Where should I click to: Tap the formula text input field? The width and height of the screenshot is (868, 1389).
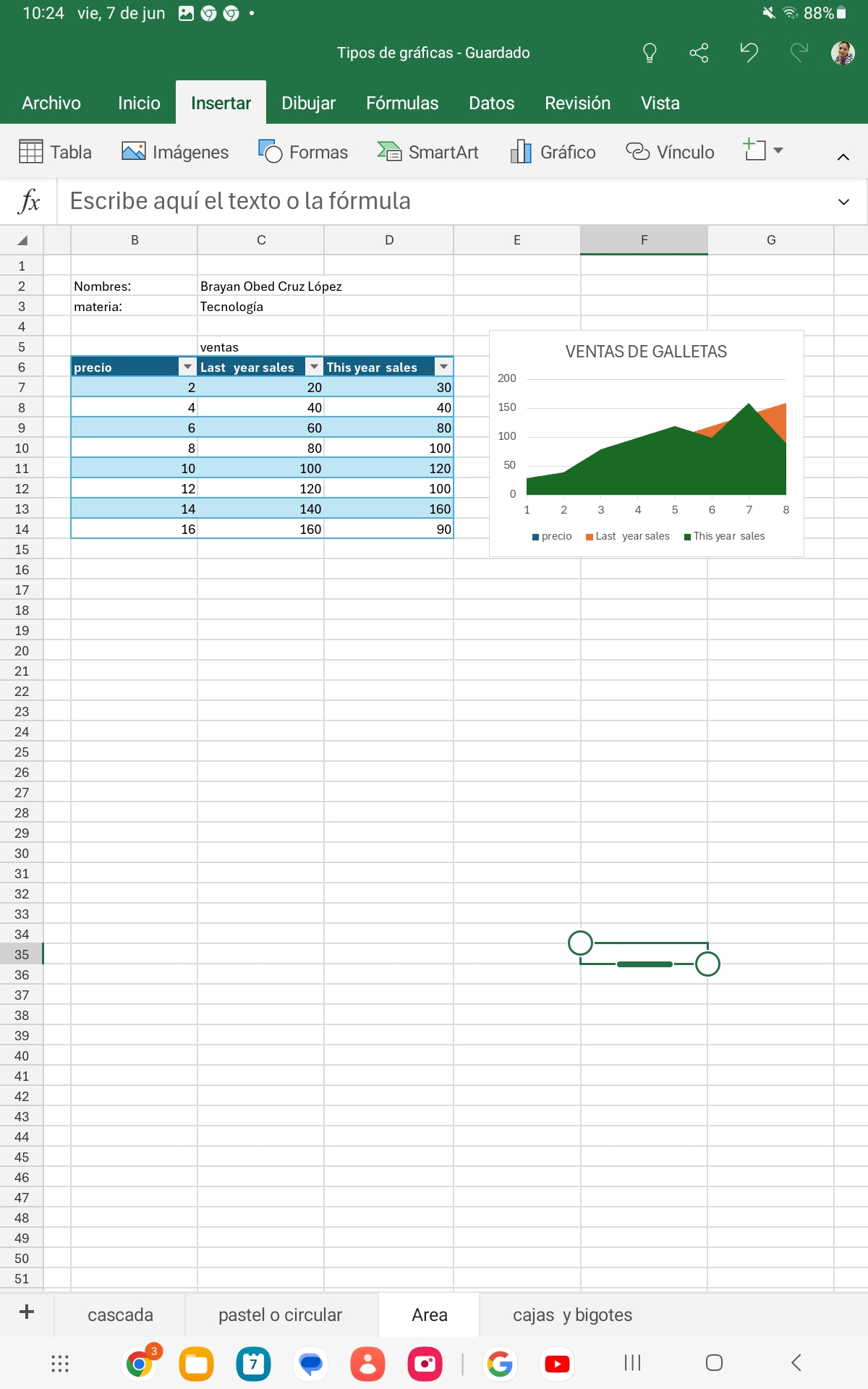pos(434,201)
